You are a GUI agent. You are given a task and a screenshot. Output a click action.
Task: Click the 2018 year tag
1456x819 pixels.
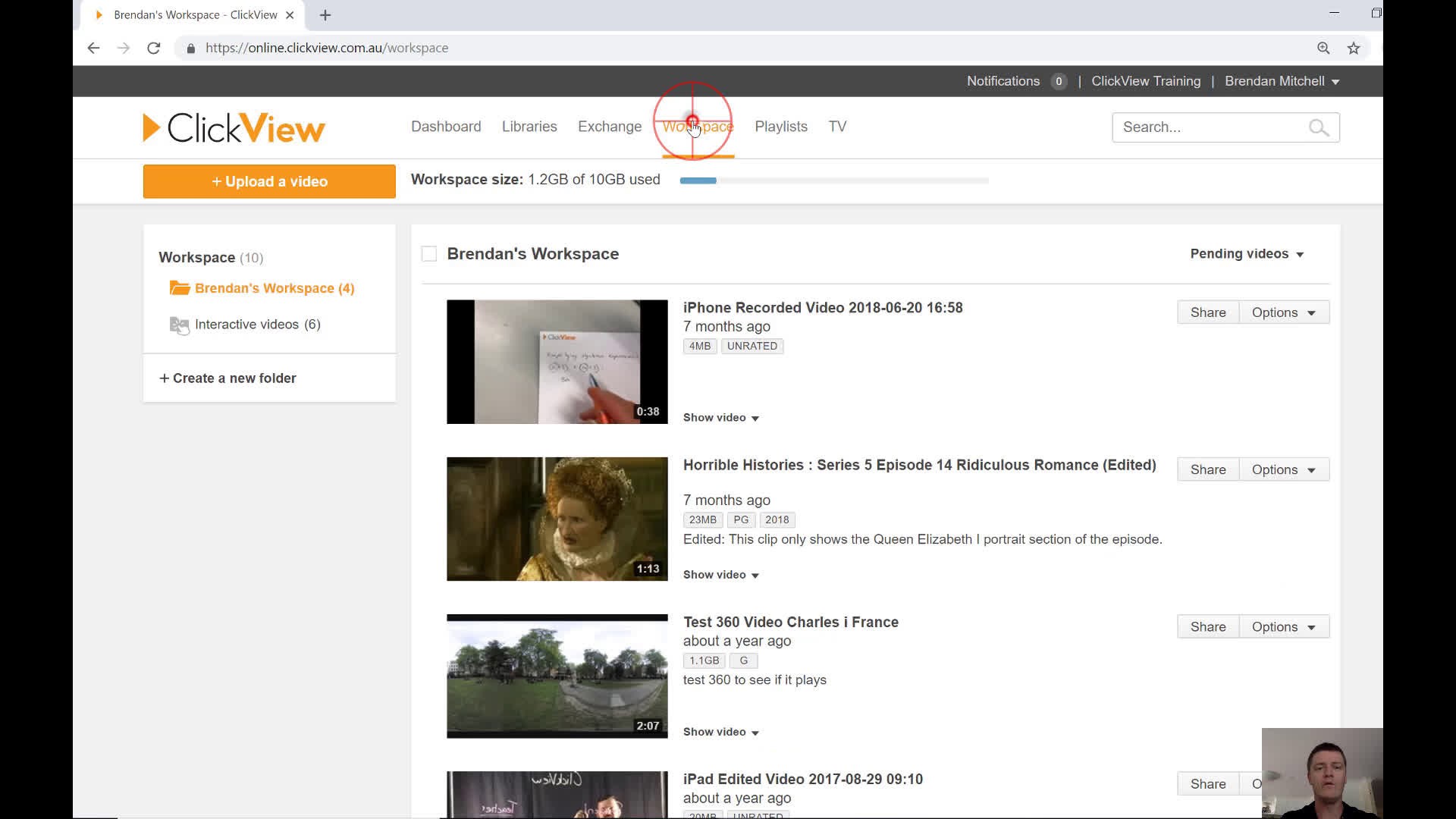pos(777,520)
